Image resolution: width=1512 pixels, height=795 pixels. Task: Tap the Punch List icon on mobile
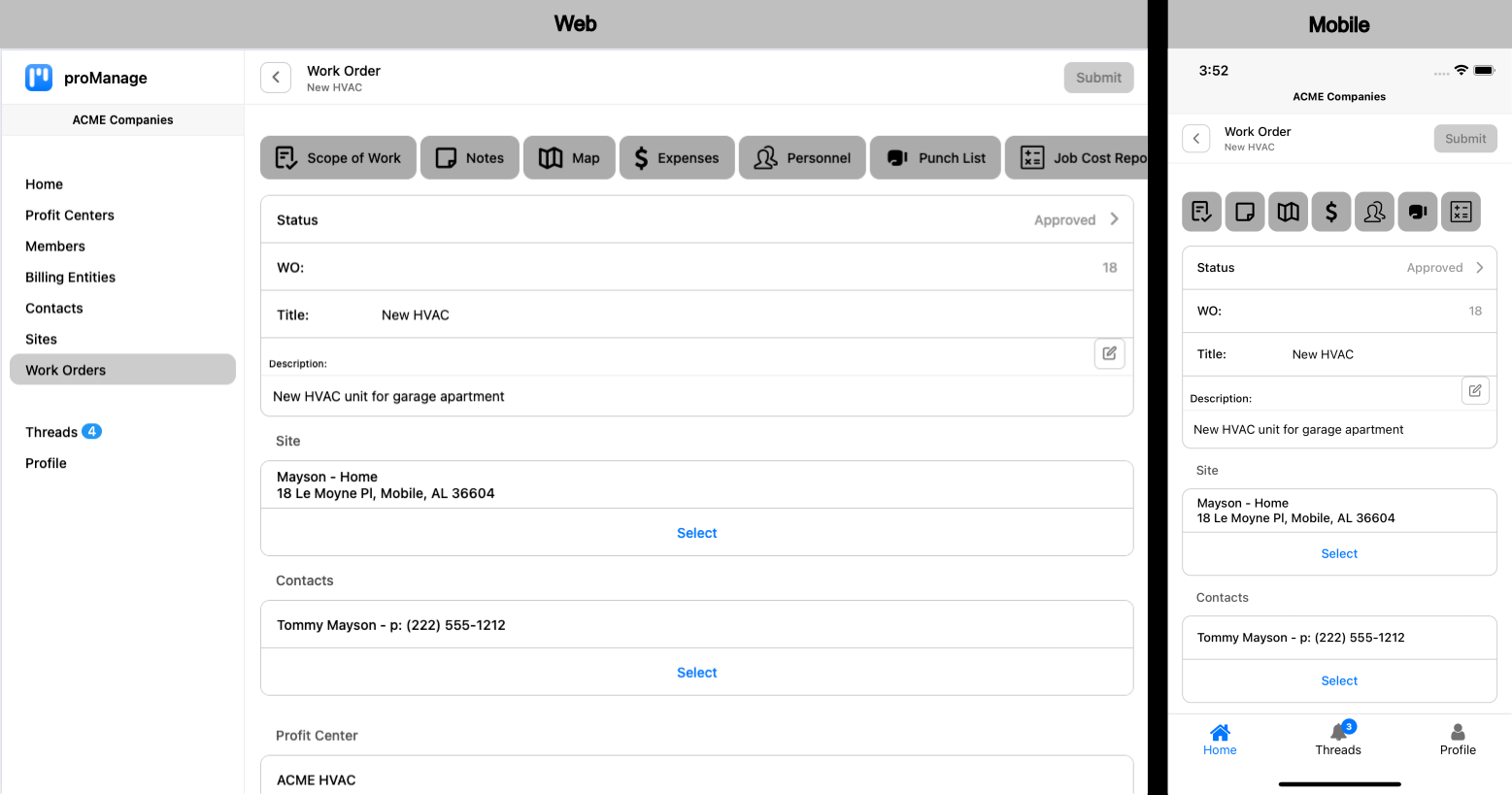1418,212
